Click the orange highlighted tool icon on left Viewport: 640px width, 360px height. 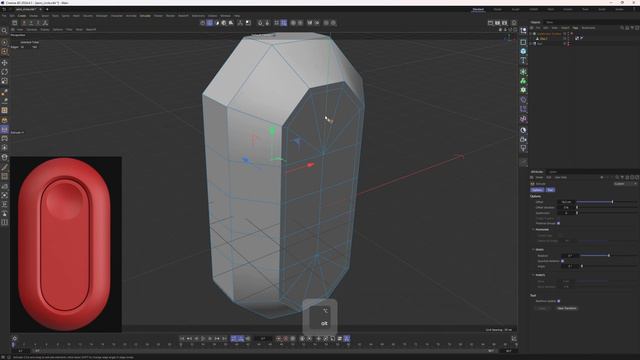point(4,52)
